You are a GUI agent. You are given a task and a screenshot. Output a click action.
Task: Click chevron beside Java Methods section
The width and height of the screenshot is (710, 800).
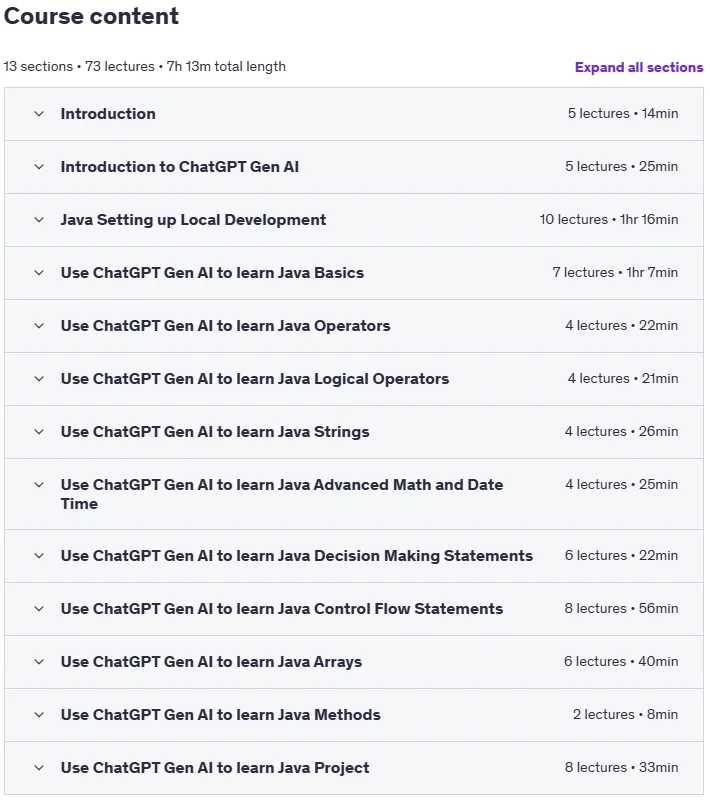click(x=39, y=715)
